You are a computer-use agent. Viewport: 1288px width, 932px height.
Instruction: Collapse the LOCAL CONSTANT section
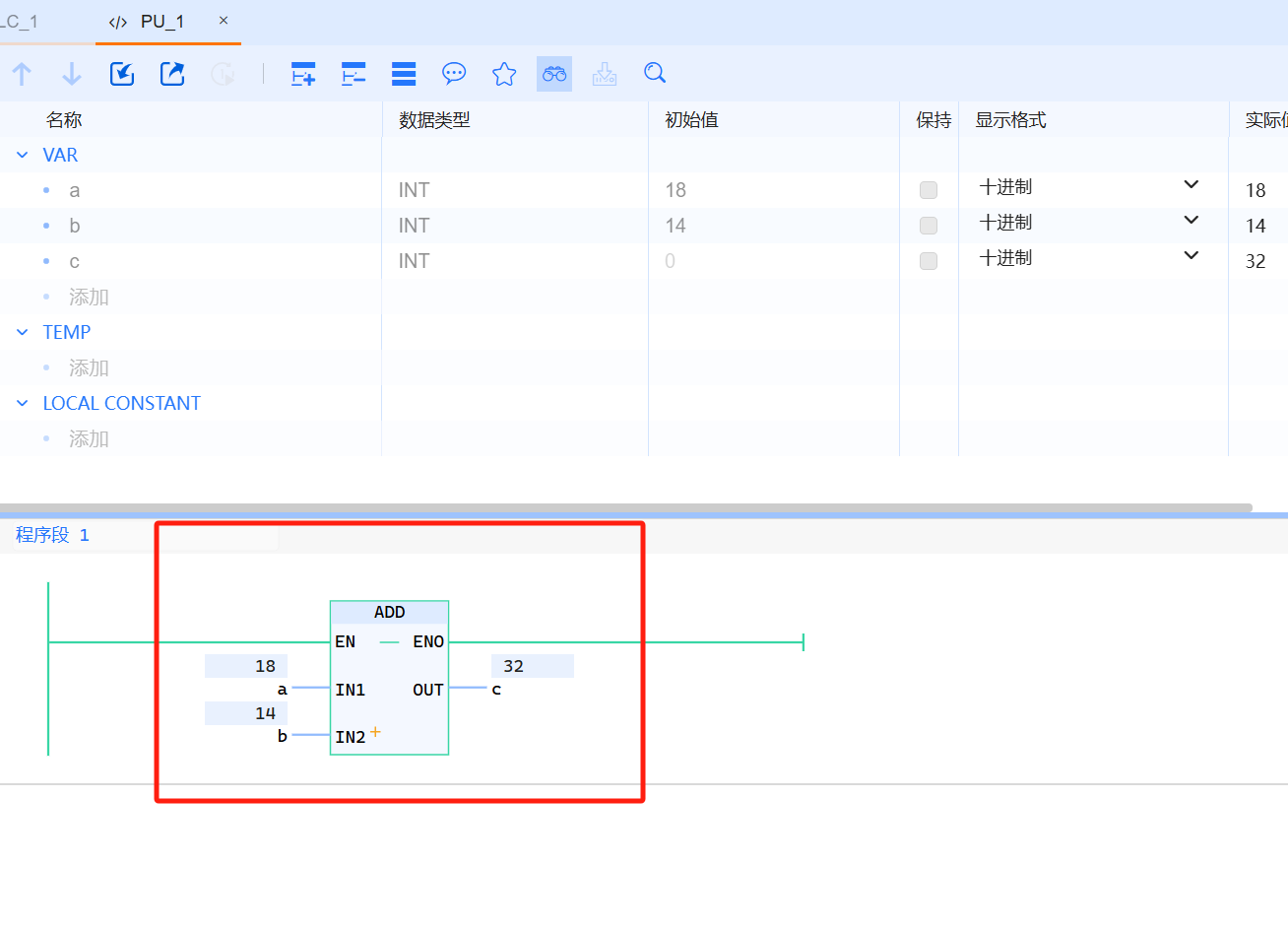23,403
